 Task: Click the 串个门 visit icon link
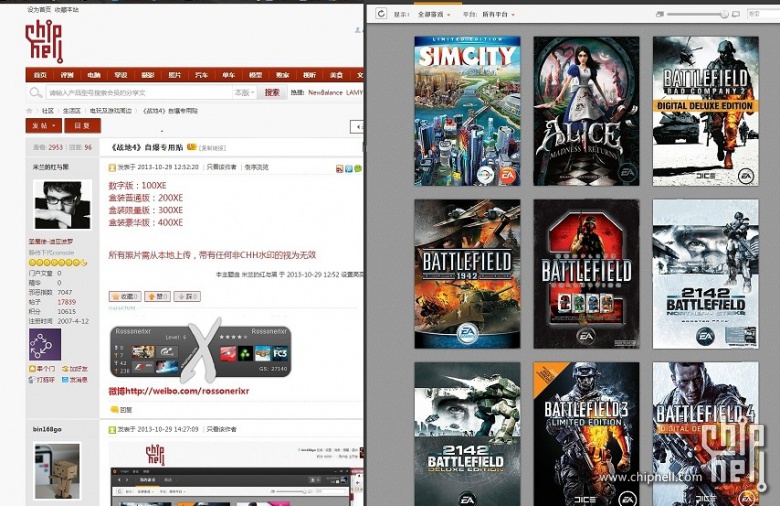coord(42,369)
